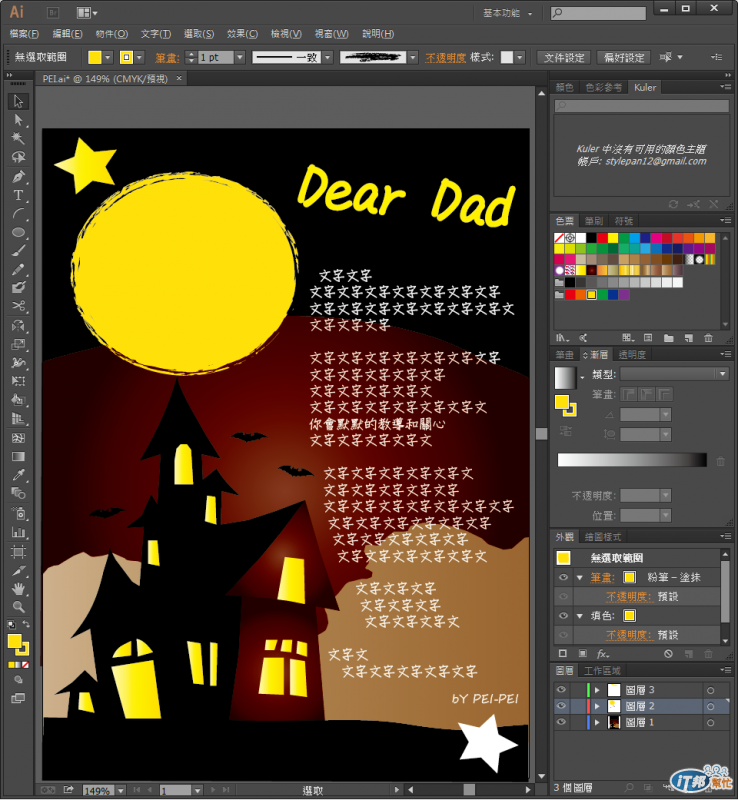Open the 基本功能 workspace switcher

[x=507, y=13]
